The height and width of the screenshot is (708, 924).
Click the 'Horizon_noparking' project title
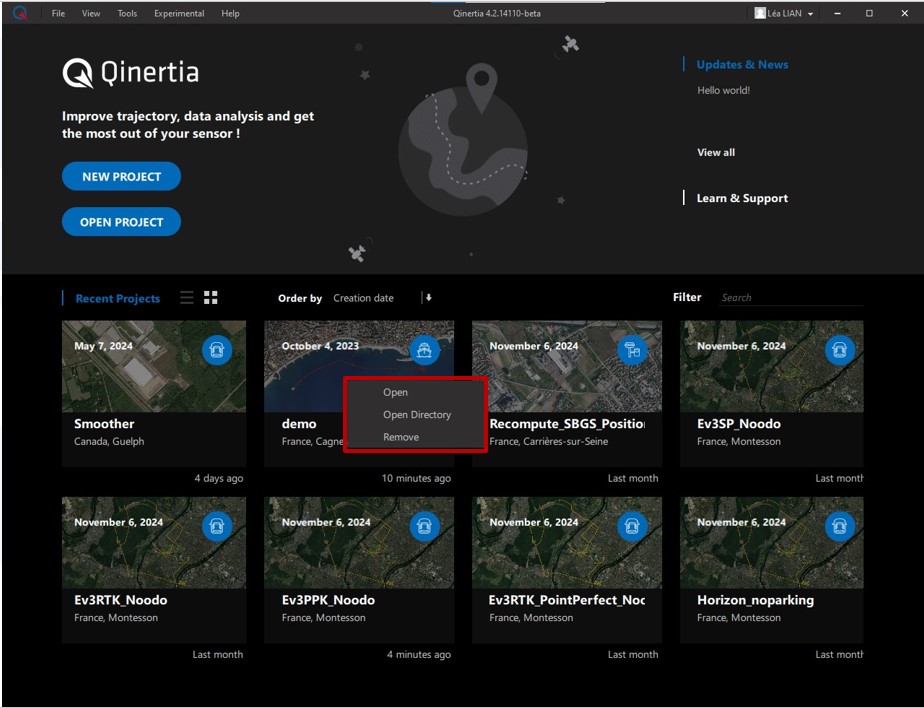(755, 600)
